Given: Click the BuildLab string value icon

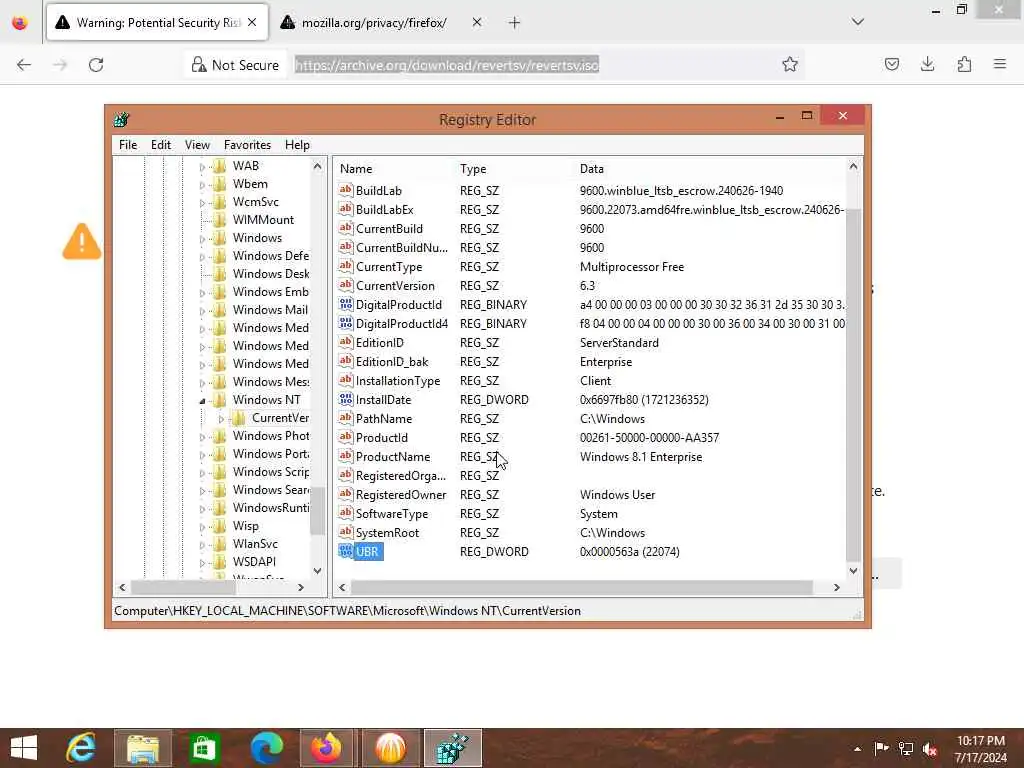Looking at the screenshot, I should pos(345,191).
